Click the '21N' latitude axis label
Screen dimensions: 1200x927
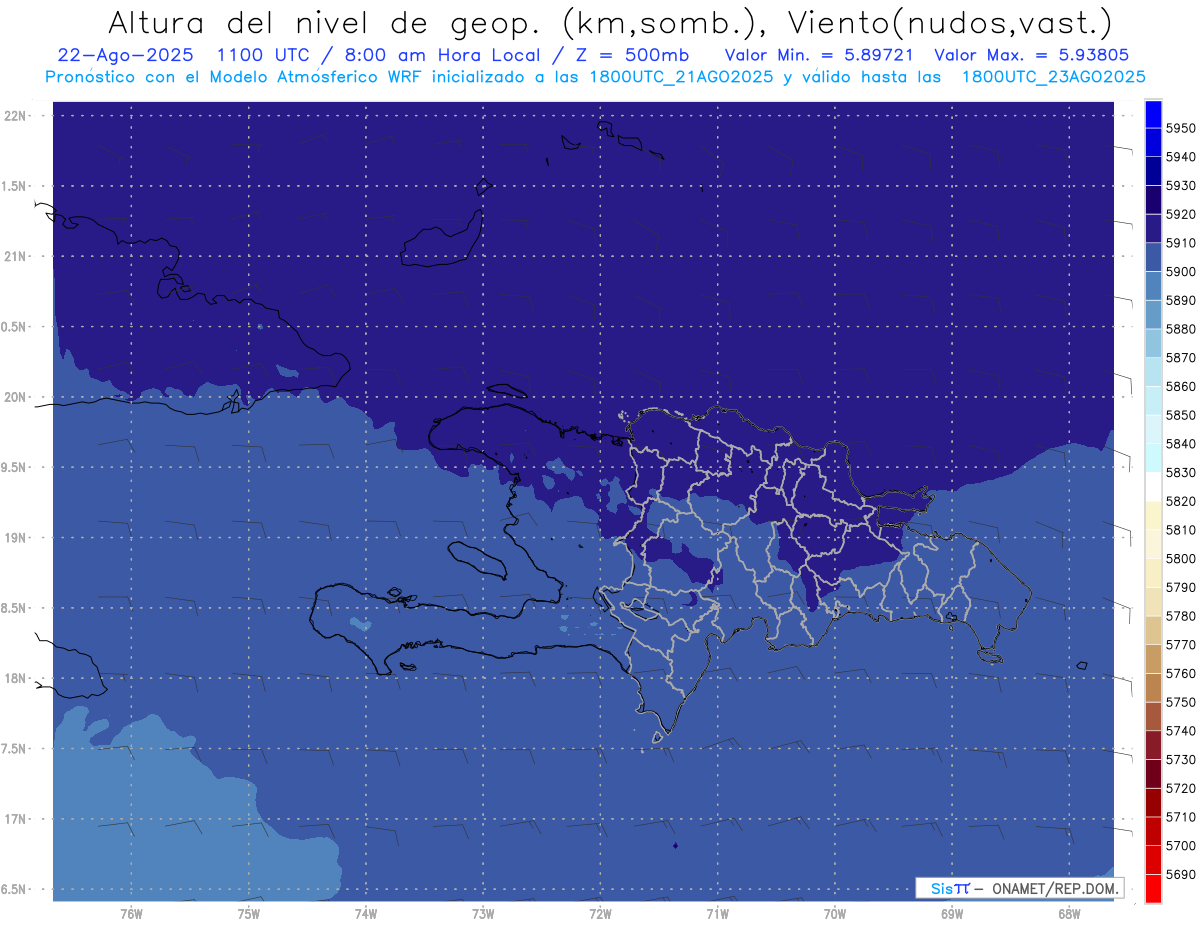(15, 256)
